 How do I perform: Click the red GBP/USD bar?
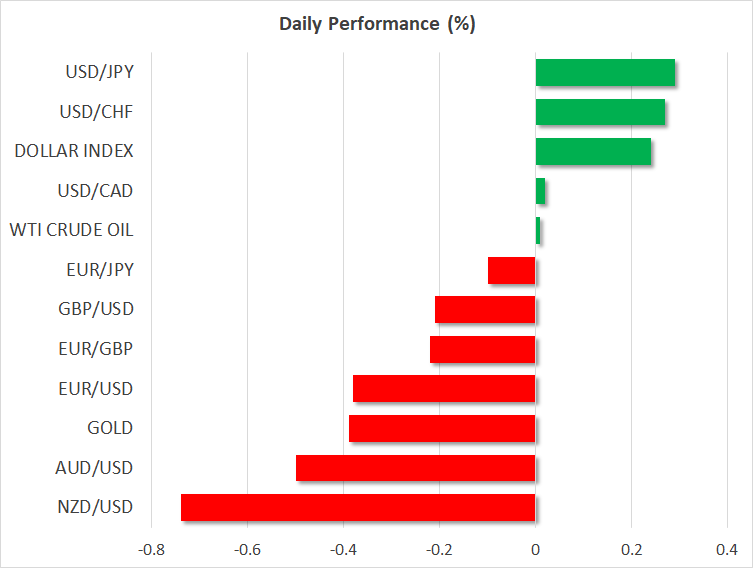486,310
